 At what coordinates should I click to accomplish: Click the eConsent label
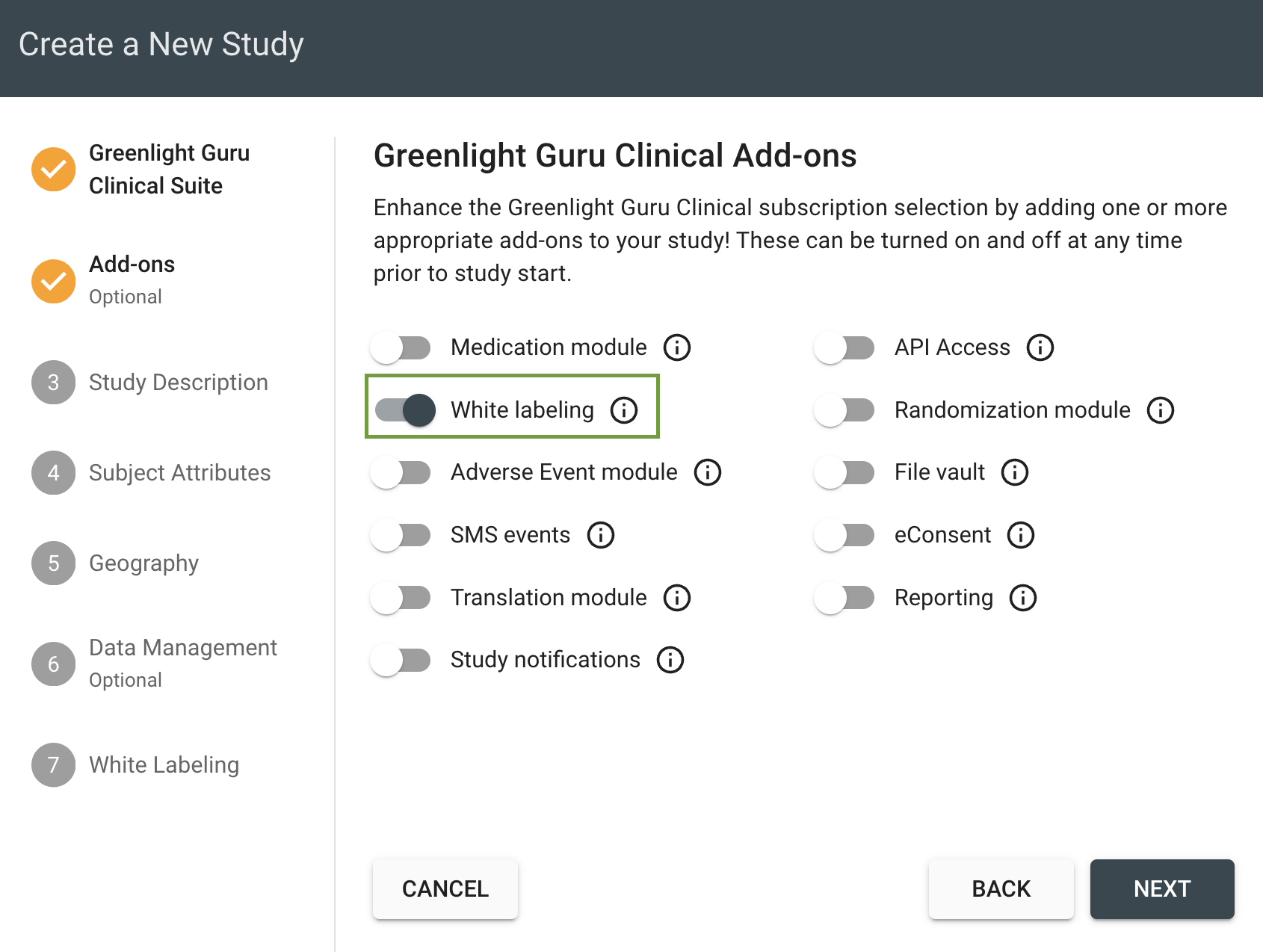click(942, 535)
